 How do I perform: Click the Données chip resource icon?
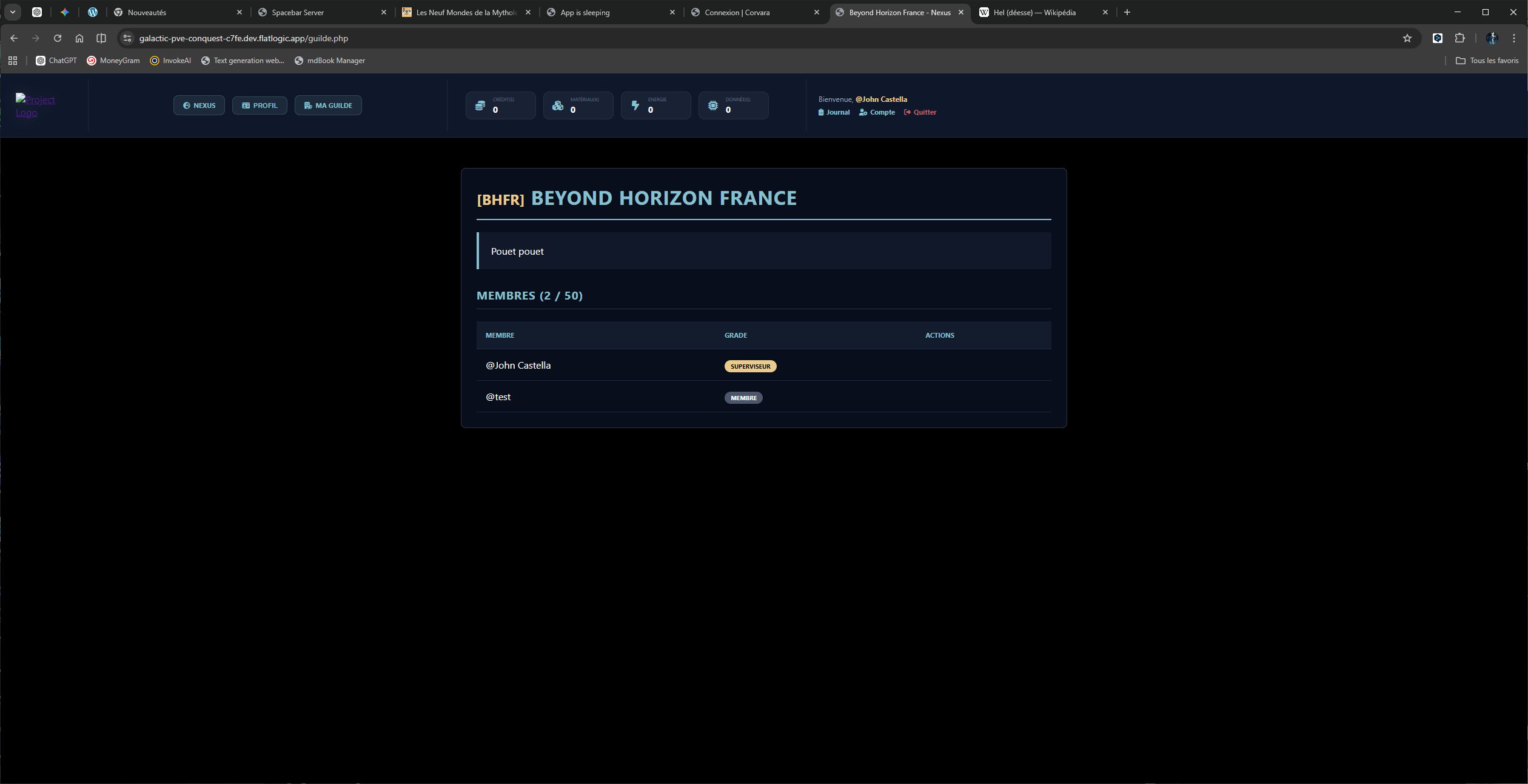713,106
